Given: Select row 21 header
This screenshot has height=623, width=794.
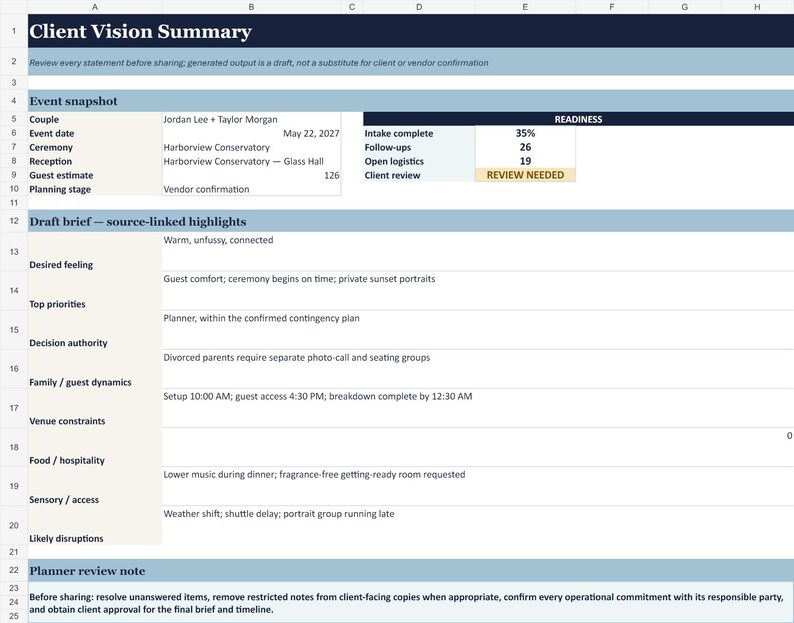Looking at the screenshot, I should pyautogui.click(x=14, y=552).
